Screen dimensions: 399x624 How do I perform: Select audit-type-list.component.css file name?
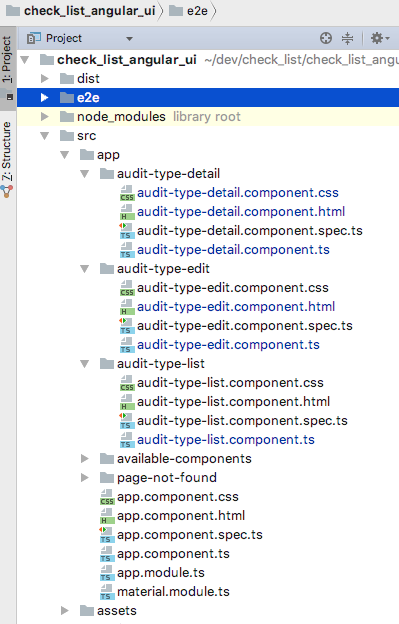(x=230, y=383)
